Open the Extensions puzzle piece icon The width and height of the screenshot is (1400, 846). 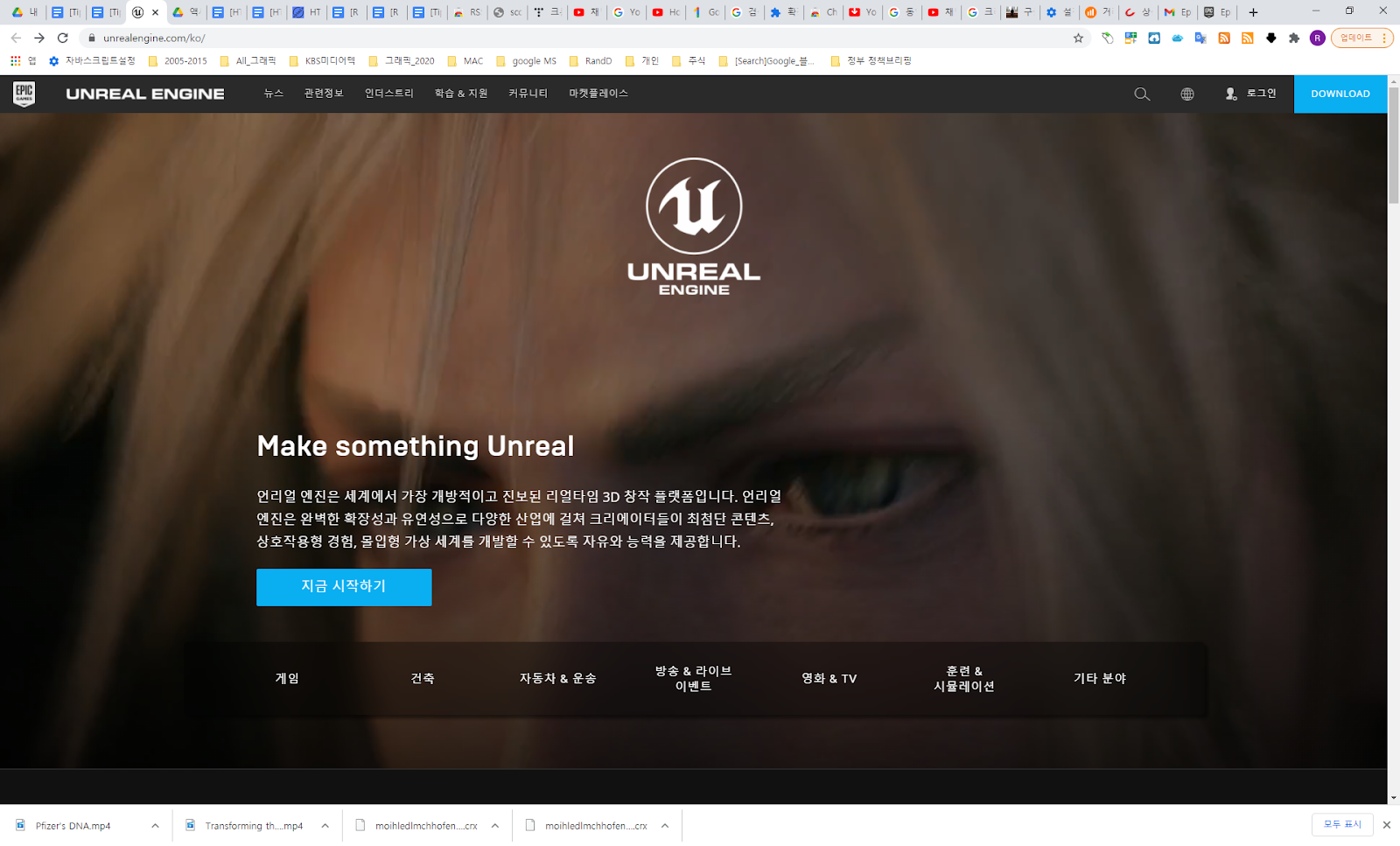1294,38
